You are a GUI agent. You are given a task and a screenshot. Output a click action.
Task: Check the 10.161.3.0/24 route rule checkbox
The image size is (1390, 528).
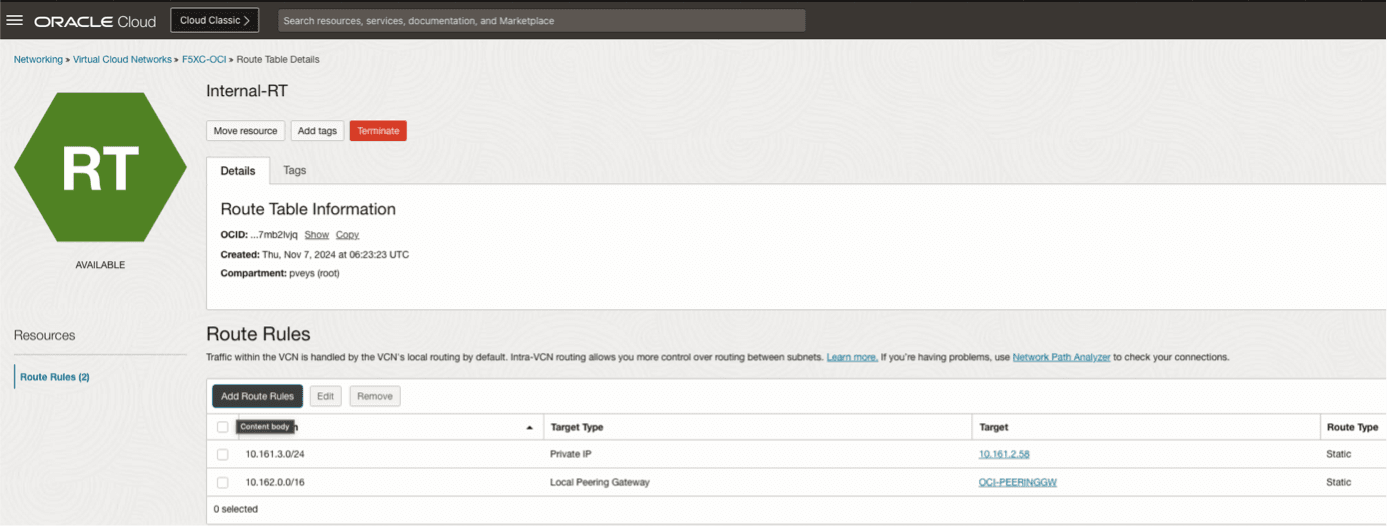(222, 454)
